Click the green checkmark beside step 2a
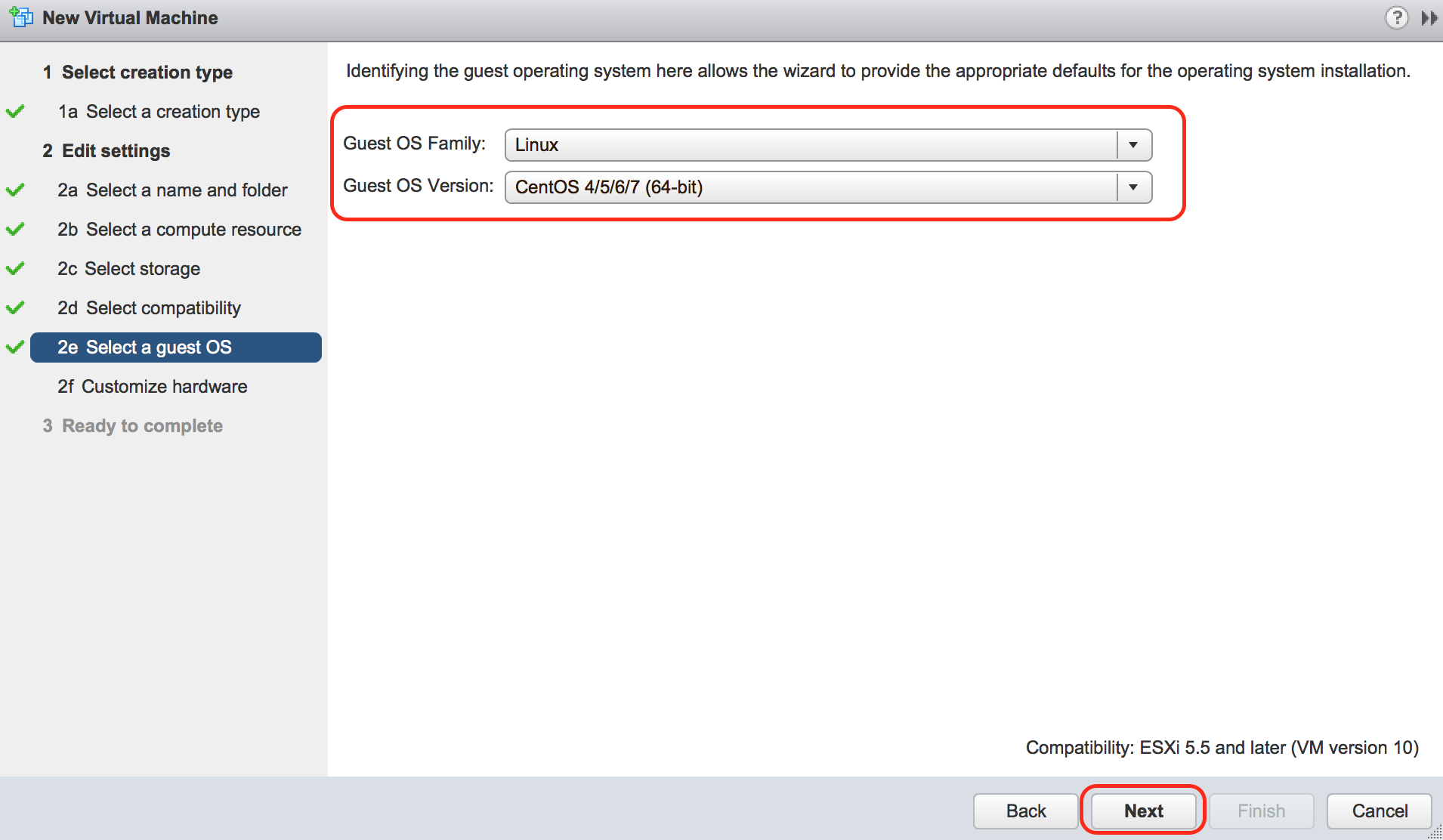The image size is (1443, 840). pos(15,190)
